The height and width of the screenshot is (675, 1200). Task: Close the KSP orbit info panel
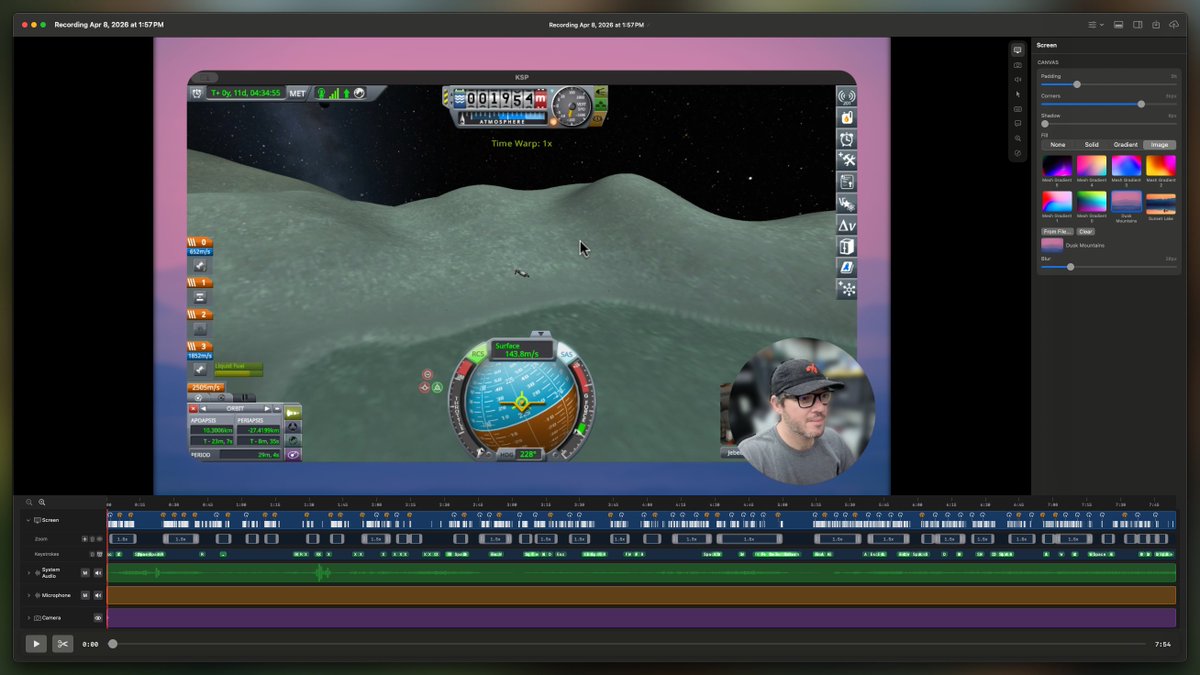pyautogui.click(x=193, y=409)
